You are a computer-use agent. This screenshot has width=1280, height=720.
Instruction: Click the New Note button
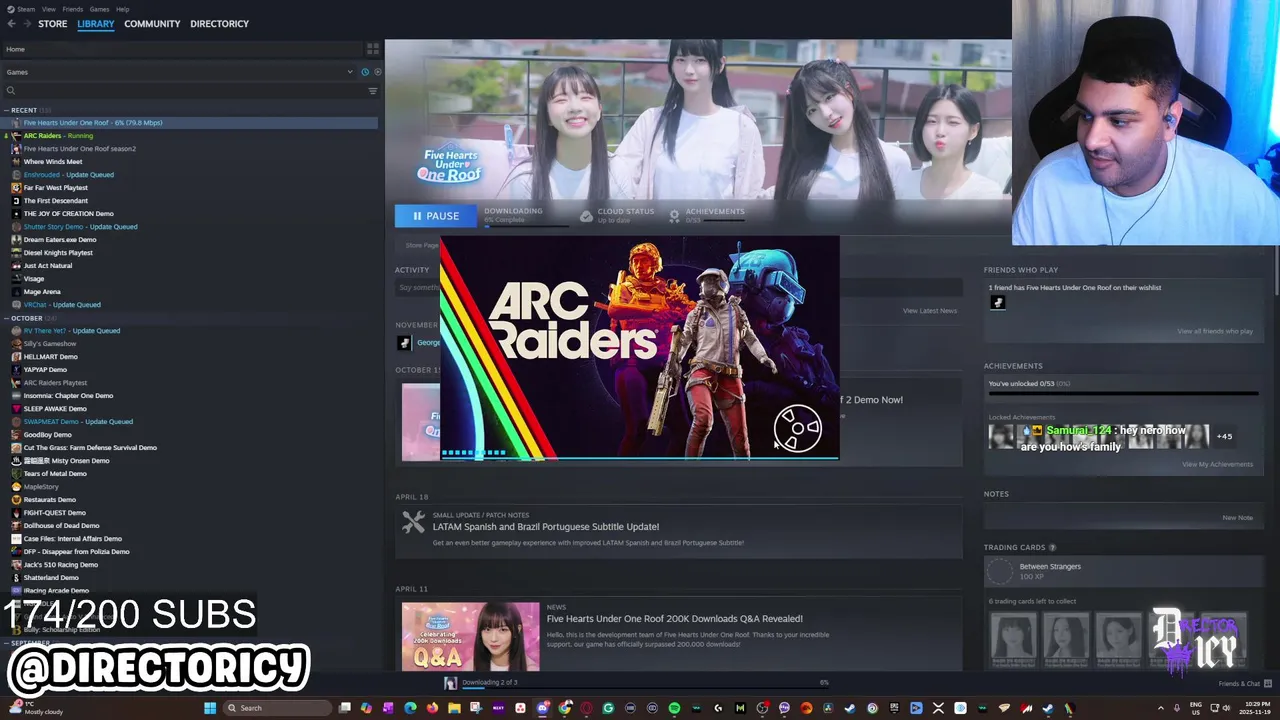1238,518
